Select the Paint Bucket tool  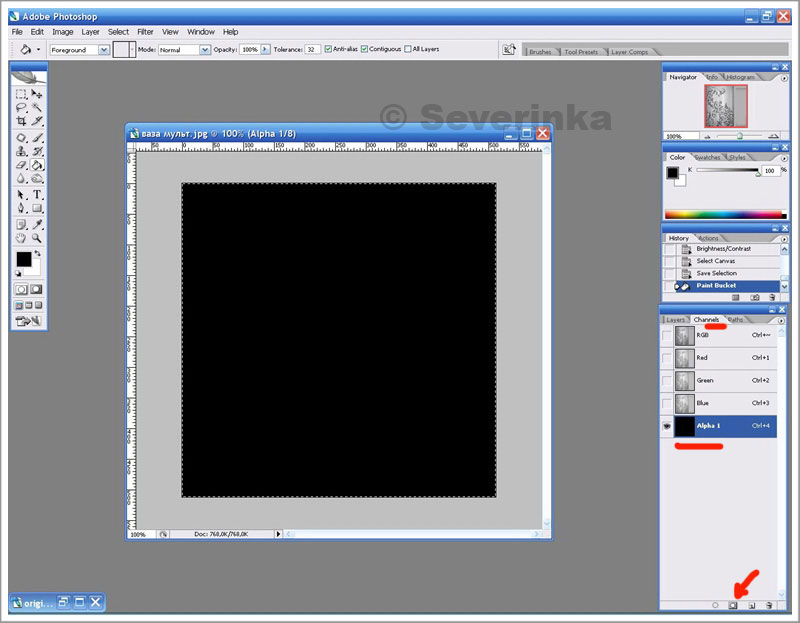pyautogui.click(x=37, y=165)
